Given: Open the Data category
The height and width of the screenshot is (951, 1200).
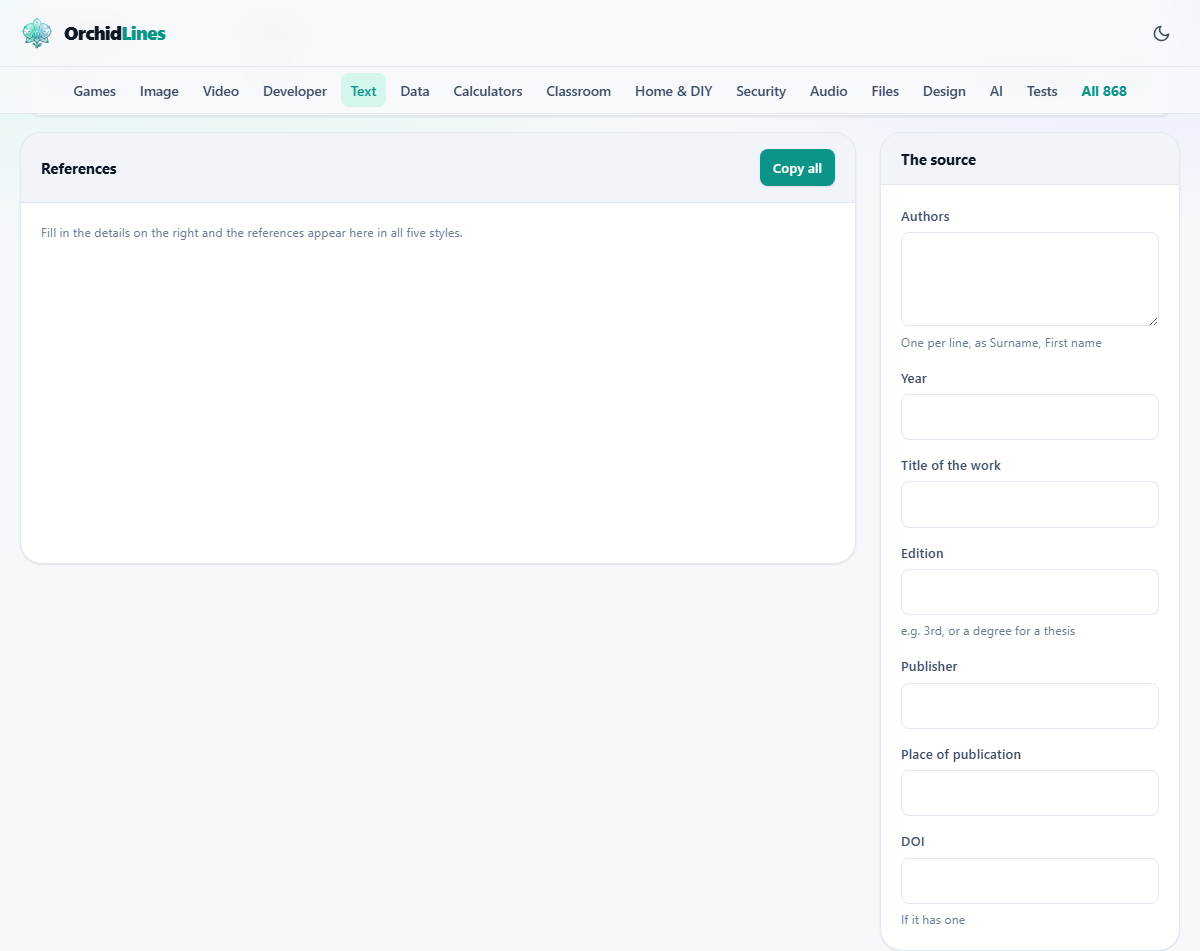Looking at the screenshot, I should [415, 91].
